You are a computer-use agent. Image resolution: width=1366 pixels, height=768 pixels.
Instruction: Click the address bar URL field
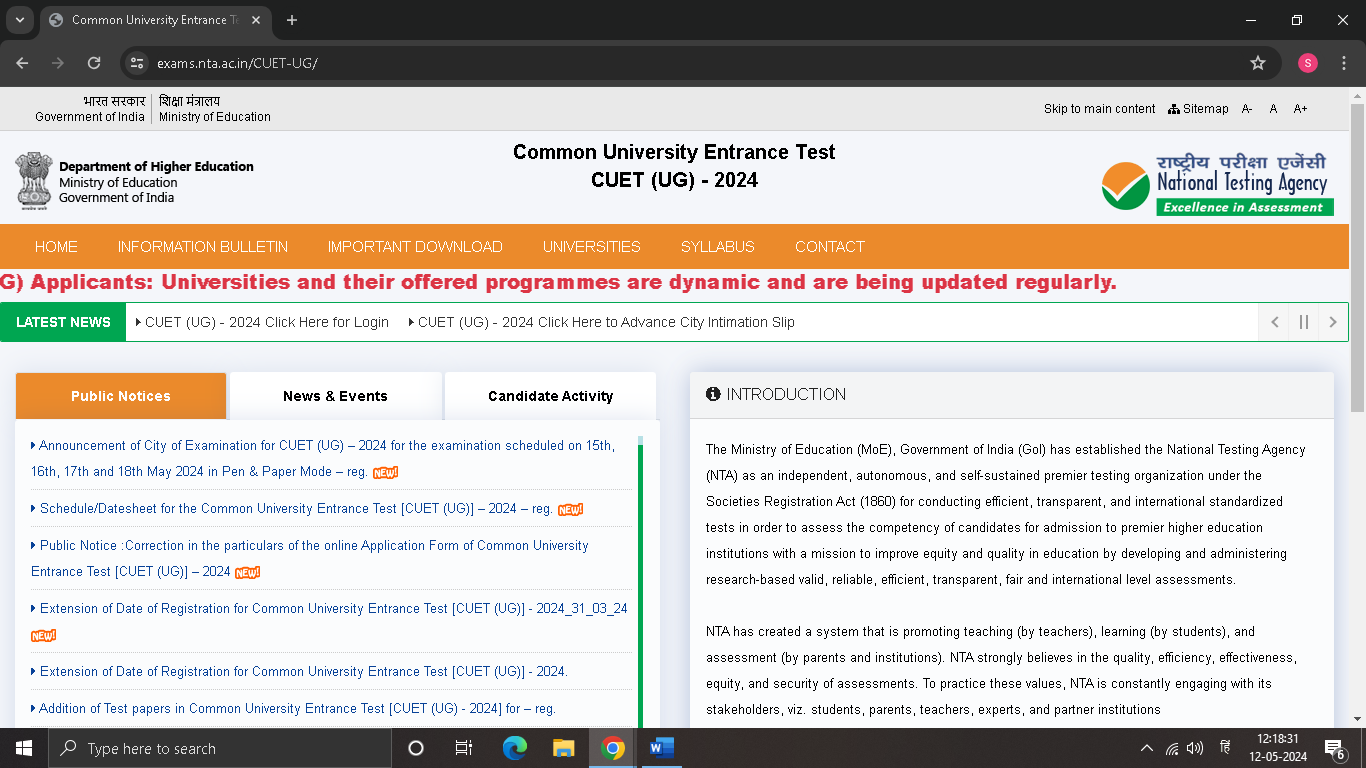[x=690, y=63]
